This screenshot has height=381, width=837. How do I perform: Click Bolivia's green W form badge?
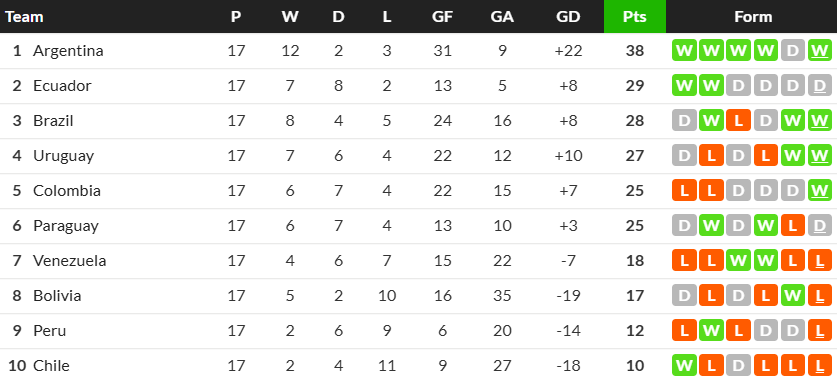792,296
